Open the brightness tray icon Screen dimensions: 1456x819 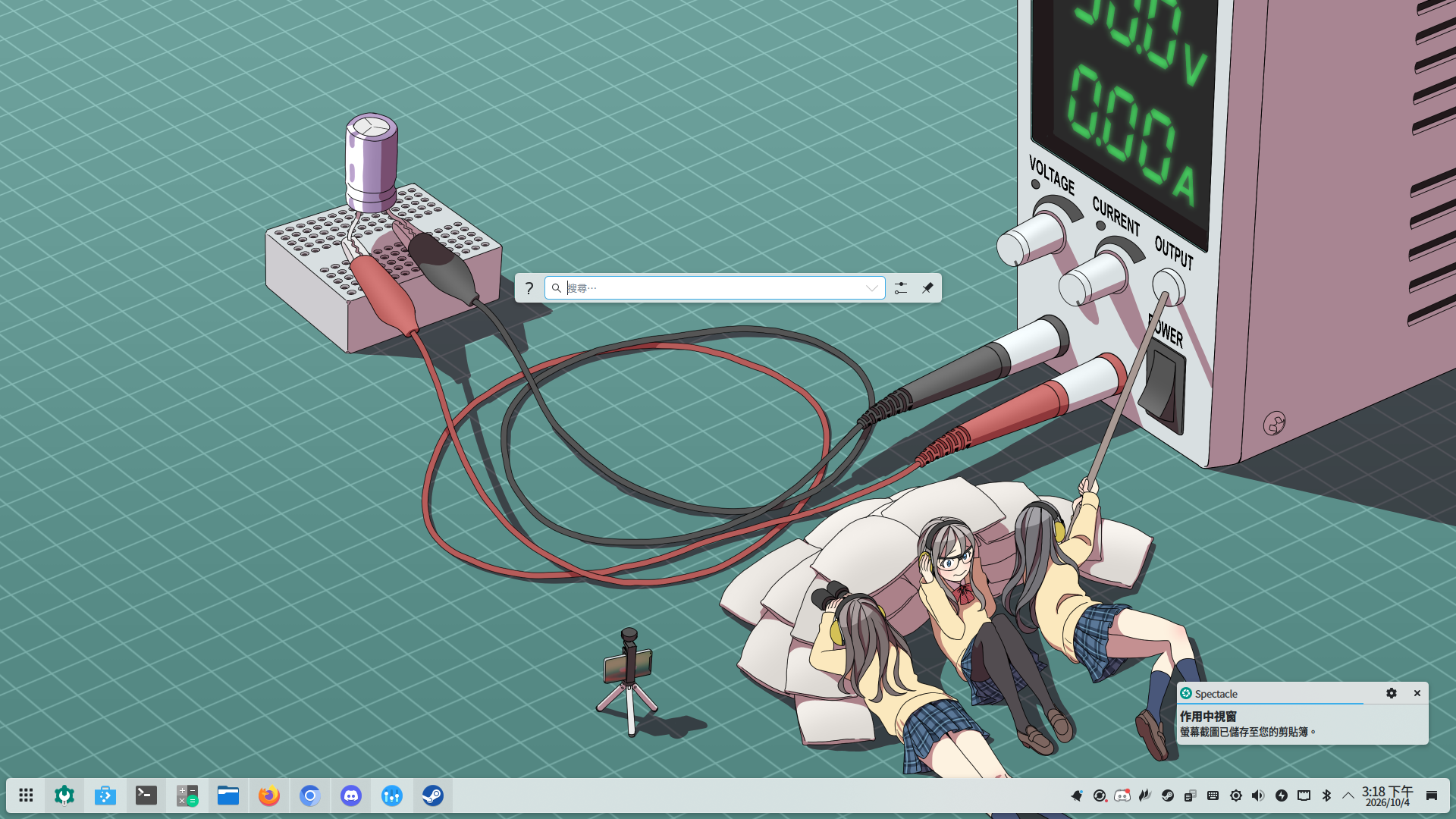pyautogui.click(x=1236, y=795)
